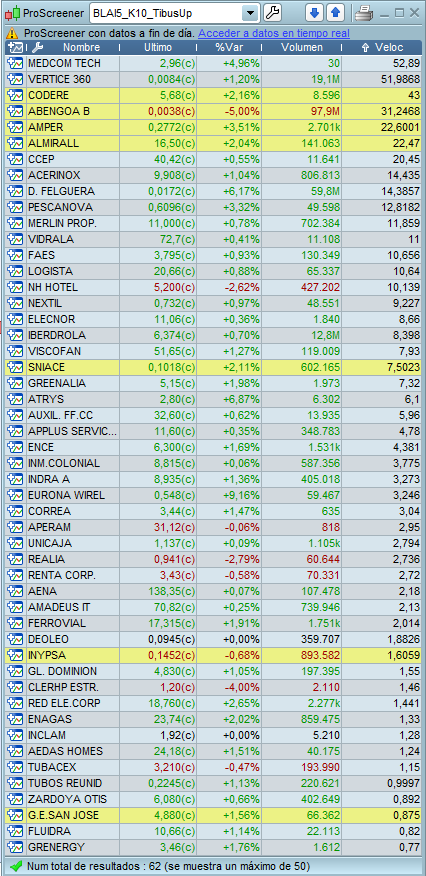
Task: Open chart icon for ALMIRALL
Action: coord(14,144)
